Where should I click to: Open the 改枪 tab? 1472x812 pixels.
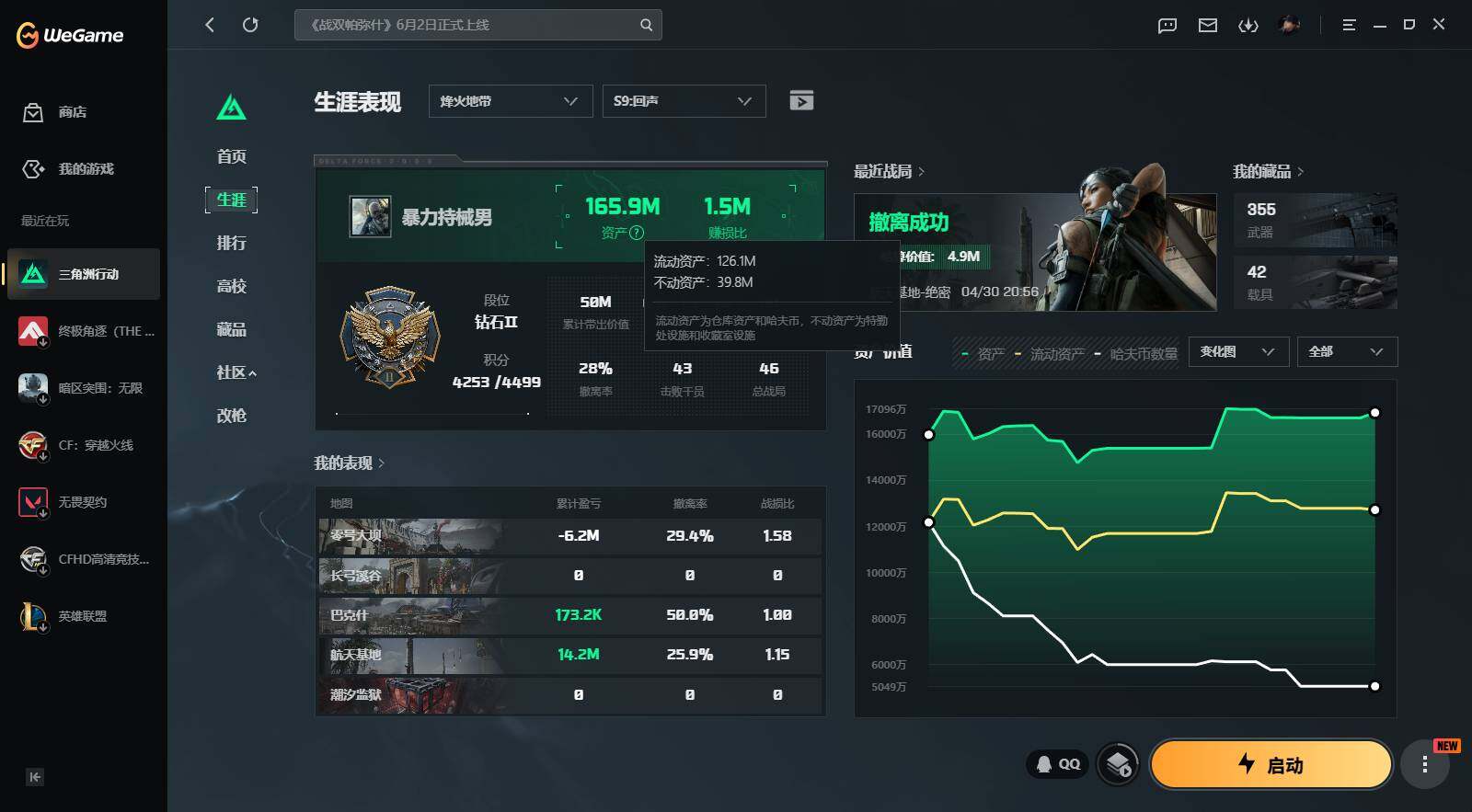[232, 416]
